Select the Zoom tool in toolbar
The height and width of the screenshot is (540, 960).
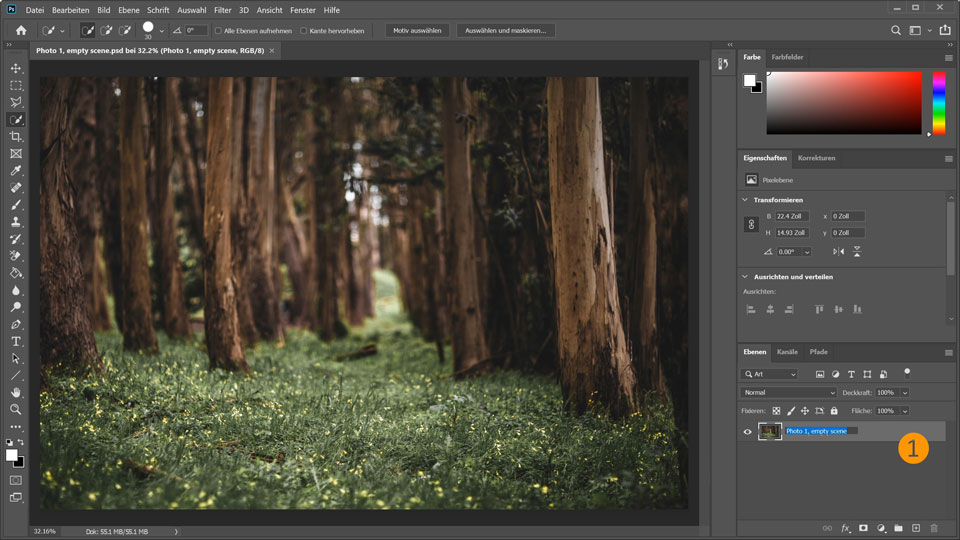(16, 409)
